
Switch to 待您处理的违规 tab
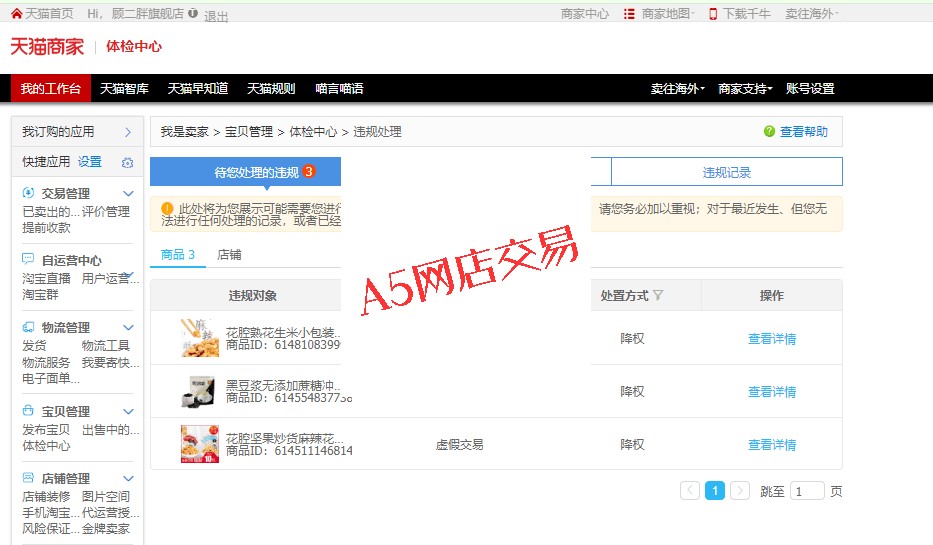pyautogui.click(x=245, y=172)
